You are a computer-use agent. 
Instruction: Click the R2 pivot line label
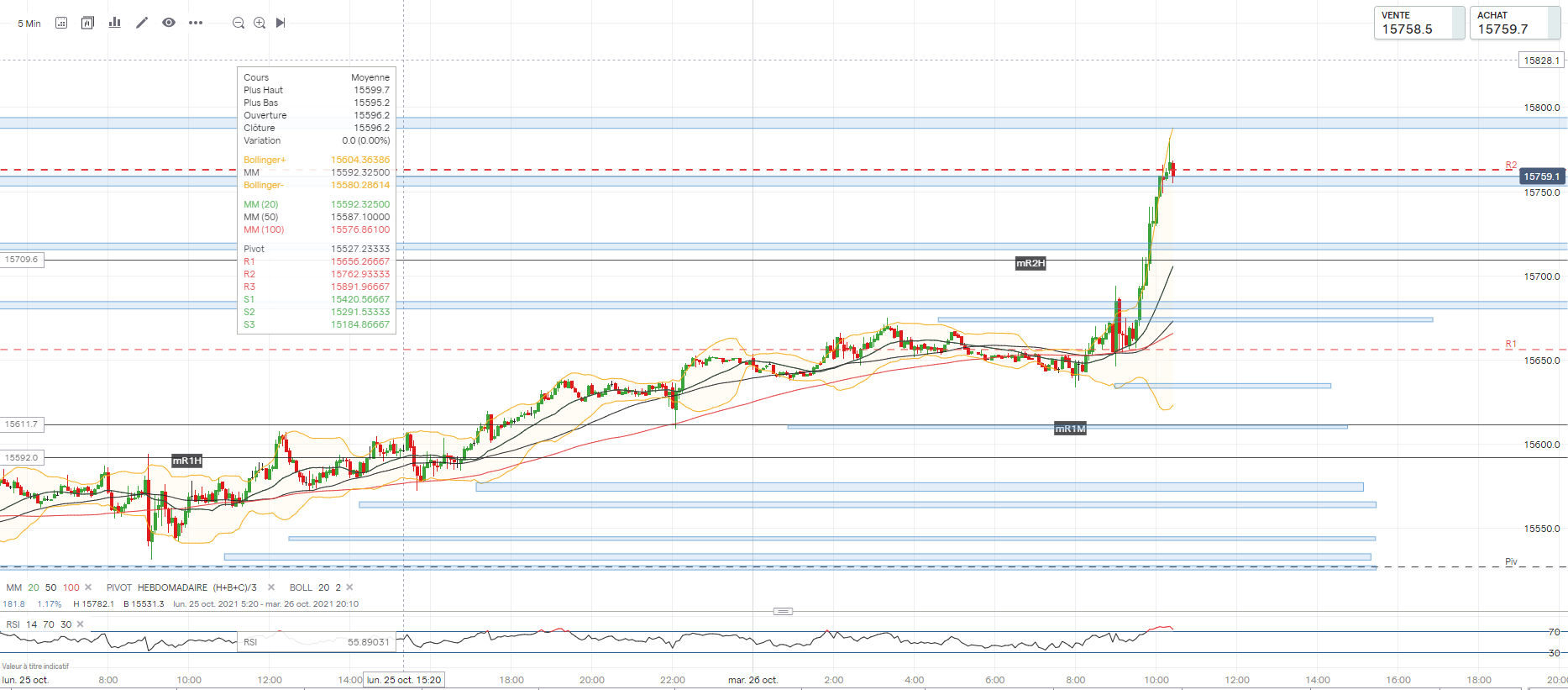[x=1511, y=166]
